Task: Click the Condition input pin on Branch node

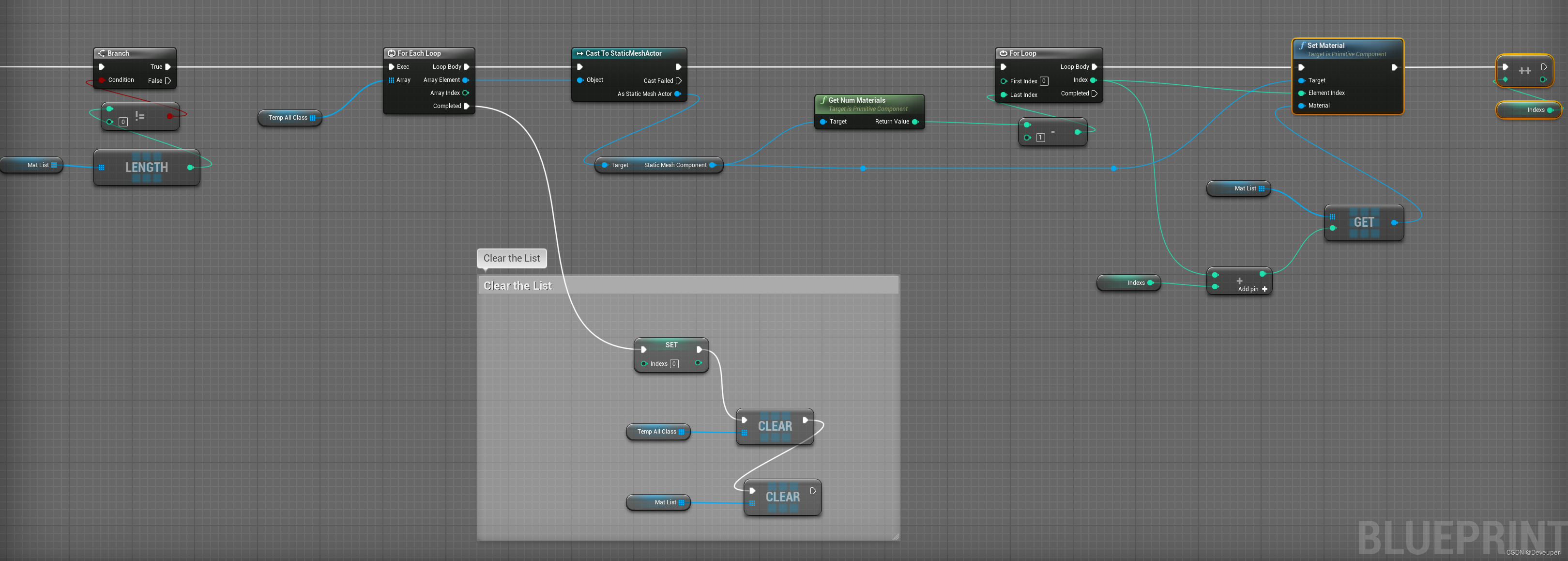Action: [x=101, y=80]
